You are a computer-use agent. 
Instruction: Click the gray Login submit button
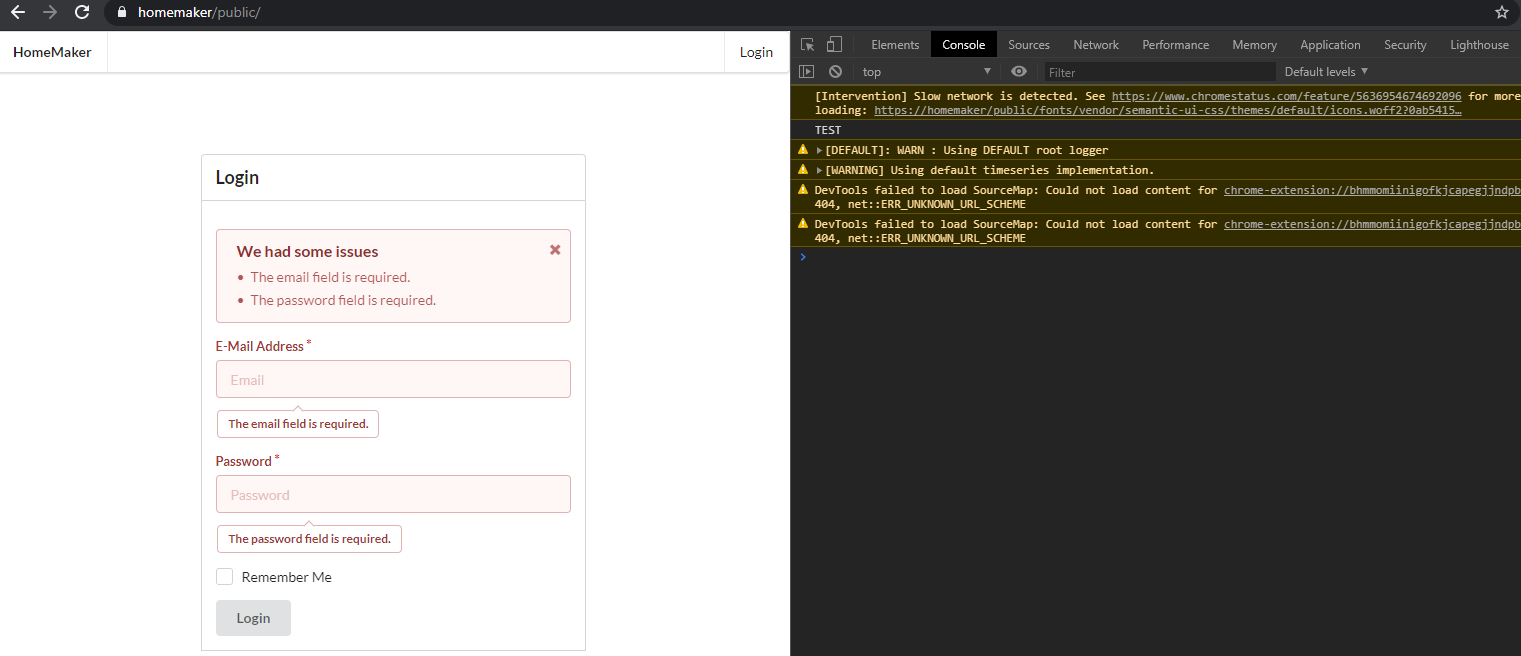click(x=253, y=618)
